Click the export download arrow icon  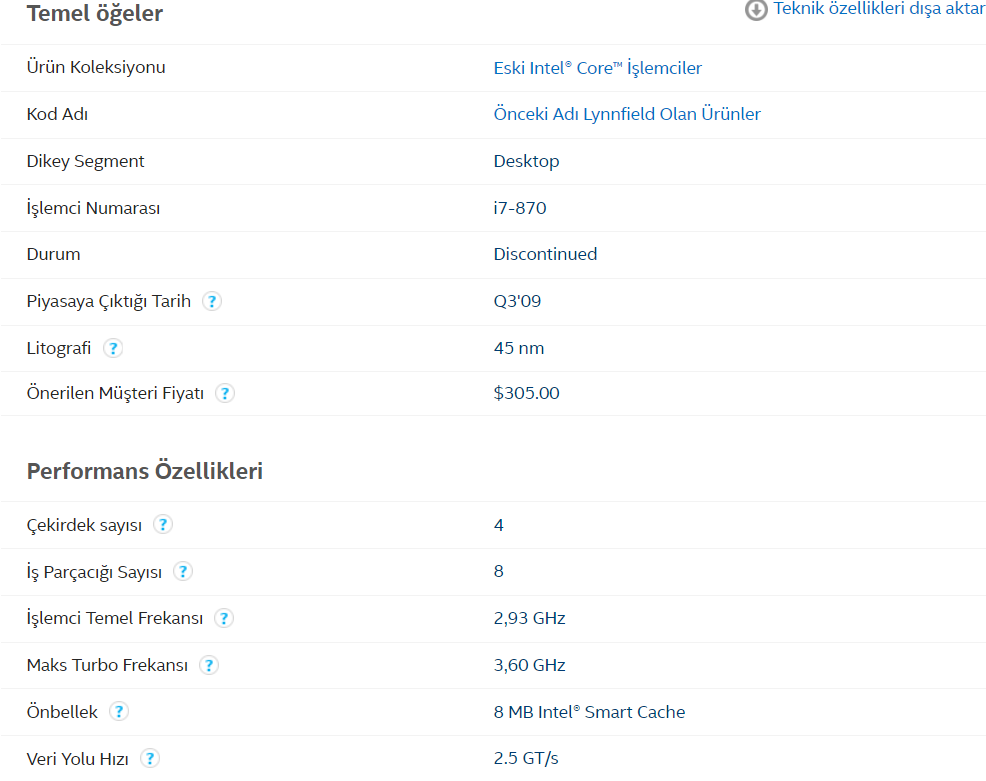point(756,10)
